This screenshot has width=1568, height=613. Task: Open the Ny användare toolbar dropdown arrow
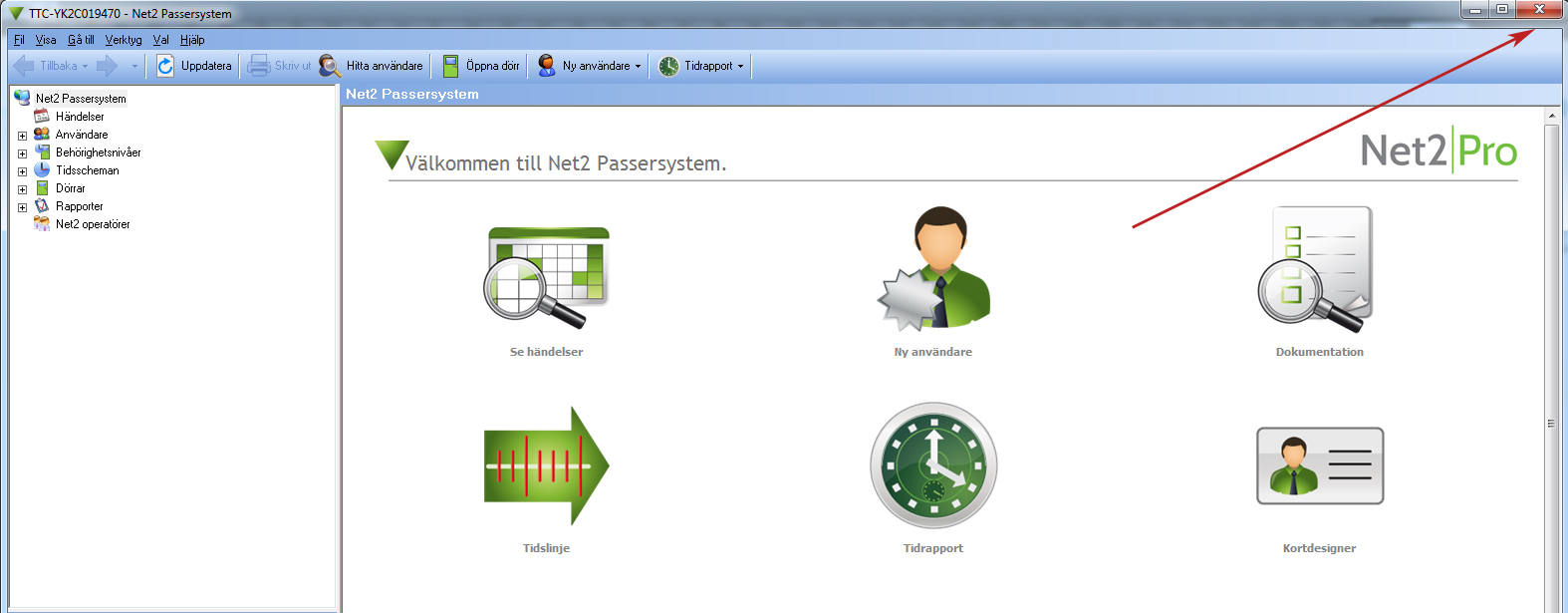tap(639, 67)
